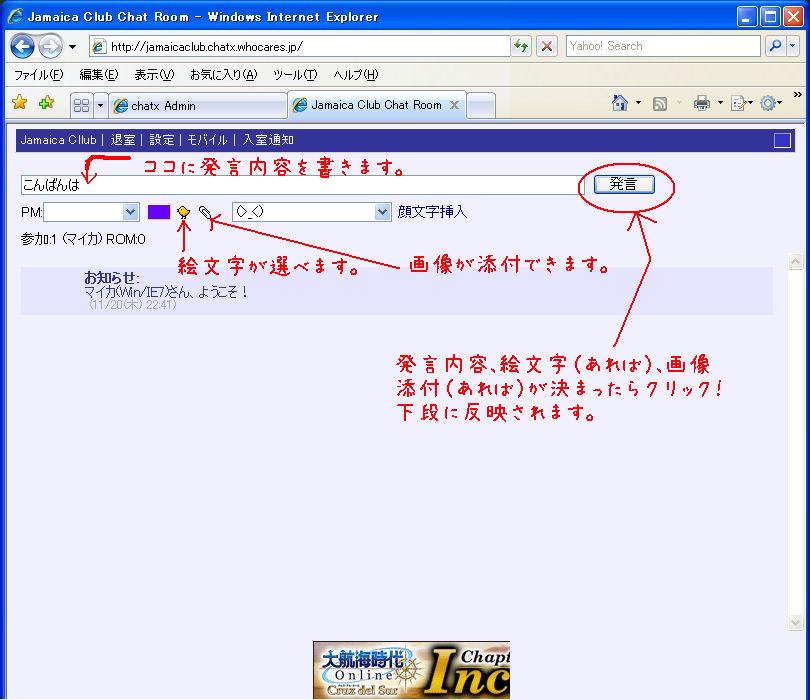Show more toolbar commands chevron
Viewport: 810px width, 700px height.
798,95
